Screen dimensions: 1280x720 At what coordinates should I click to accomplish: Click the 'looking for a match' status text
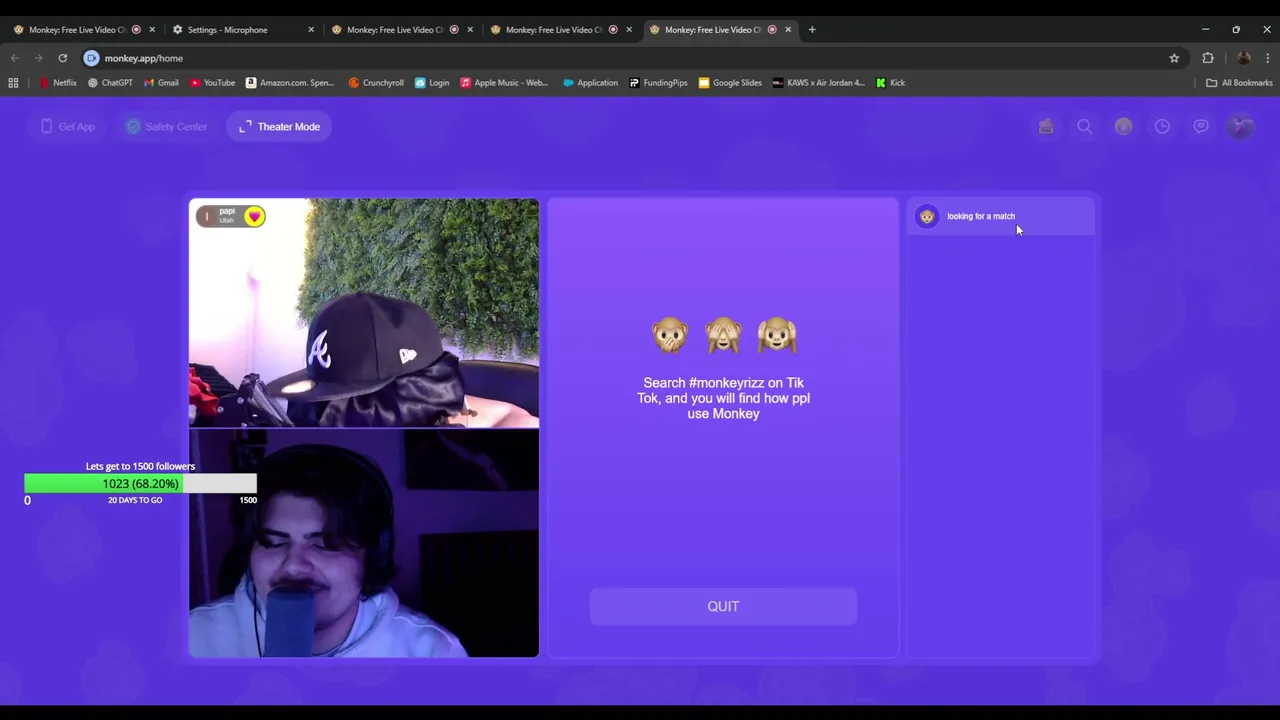(981, 216)
